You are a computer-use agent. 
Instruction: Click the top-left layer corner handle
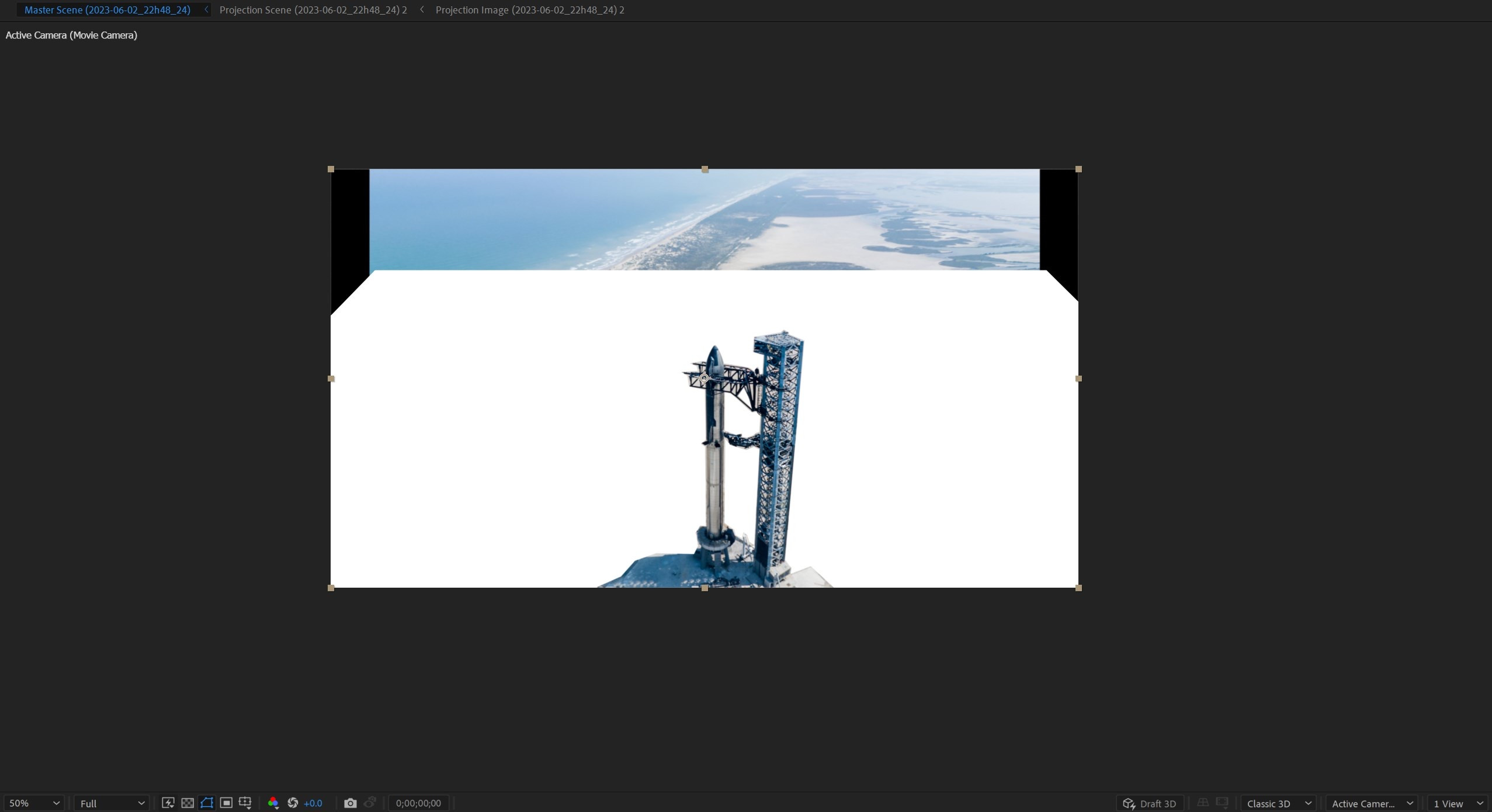click(x=331, y=169)
